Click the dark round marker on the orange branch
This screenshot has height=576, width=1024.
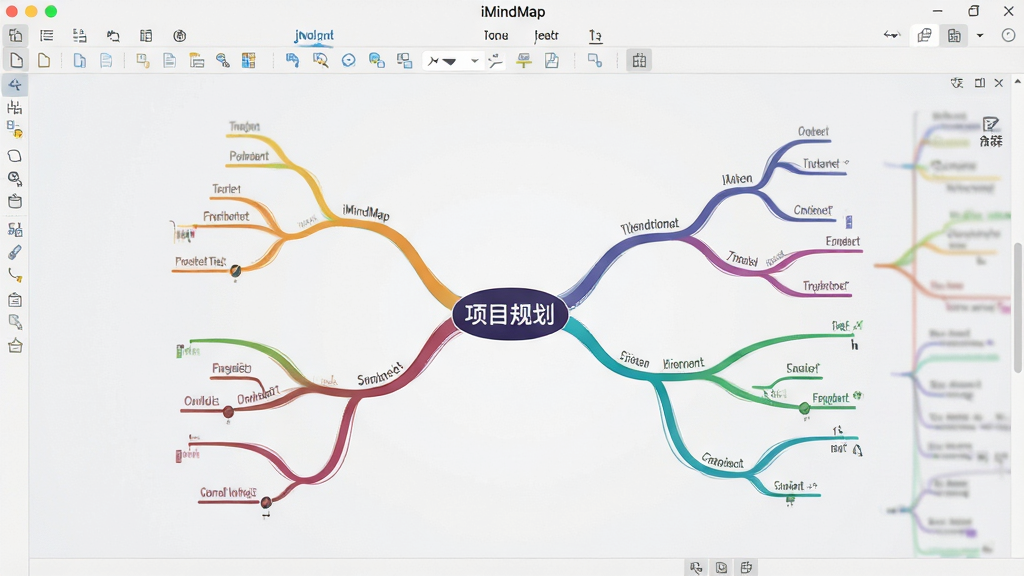pyautogui.click(x=235, y=270)
